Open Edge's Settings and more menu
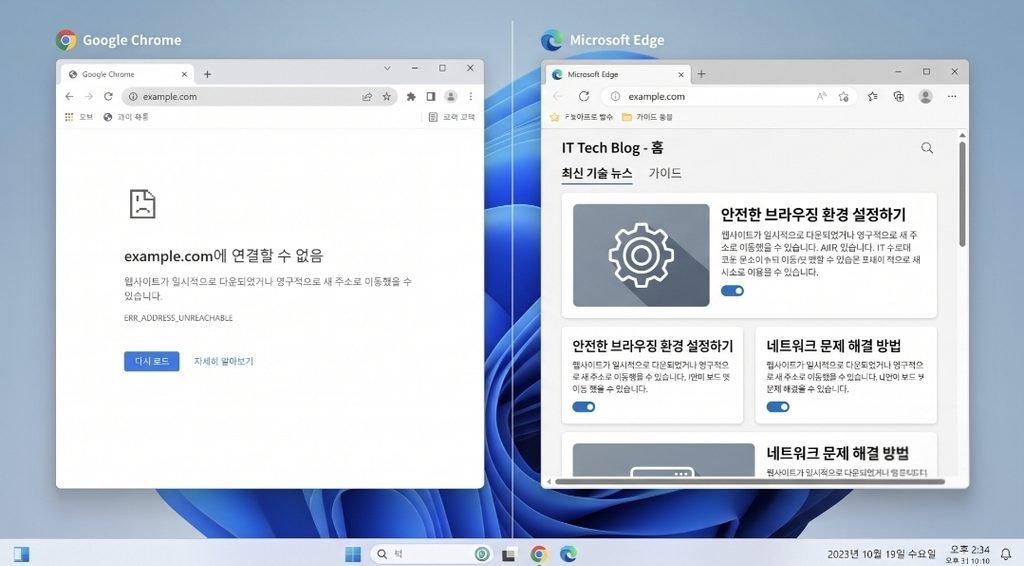 952,97
